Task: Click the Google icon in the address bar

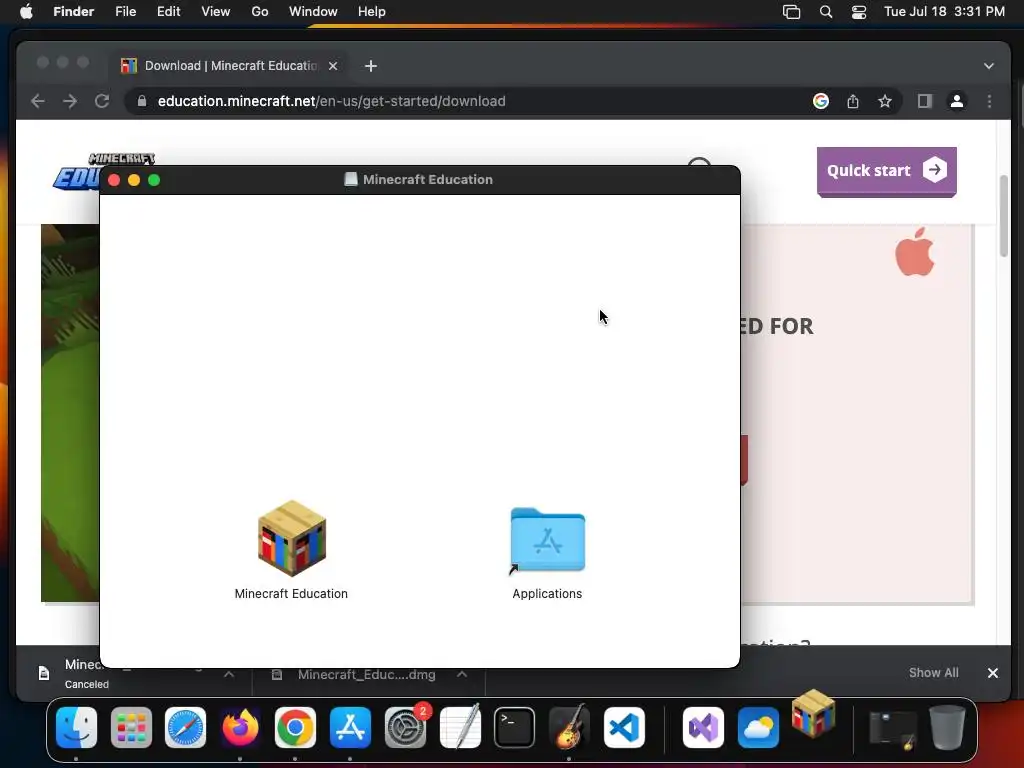Action: coord(821,101)
